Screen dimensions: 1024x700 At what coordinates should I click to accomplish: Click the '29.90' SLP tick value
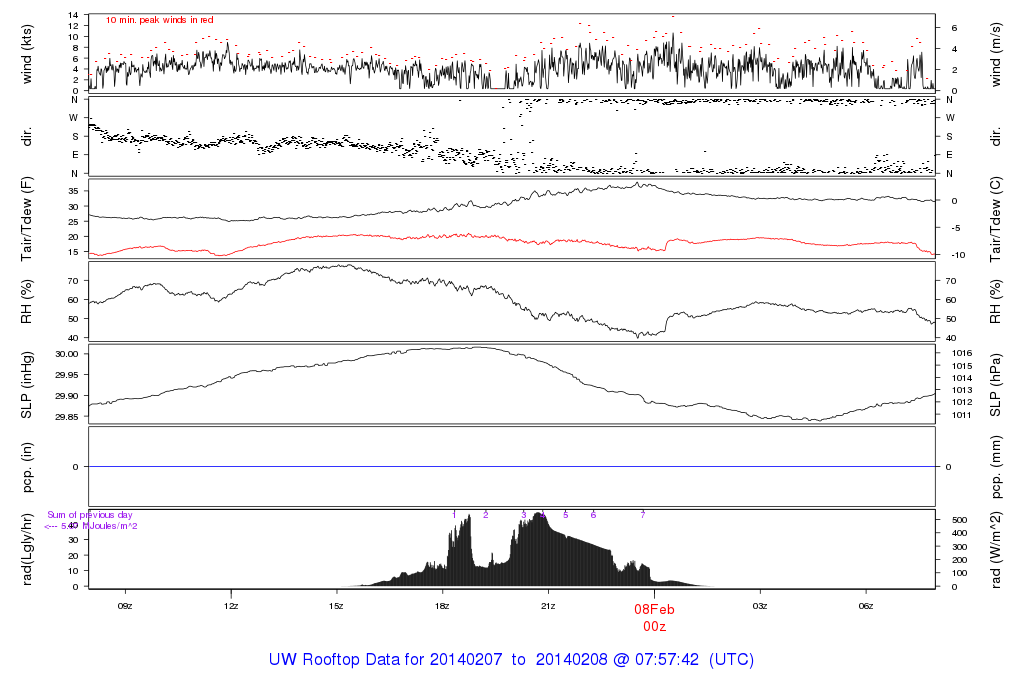point(67,396)
